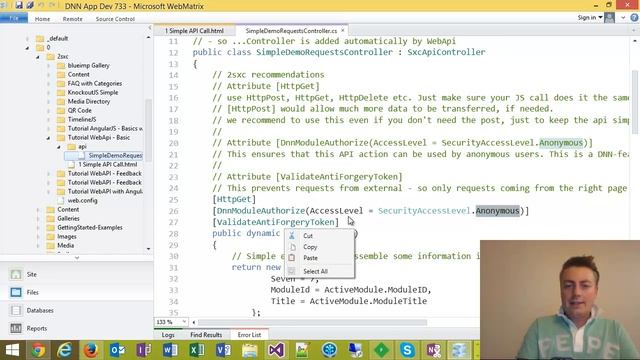Open OneNote from the taskbar
This screenshot has height=360, width=640.
tap(434, 350)
